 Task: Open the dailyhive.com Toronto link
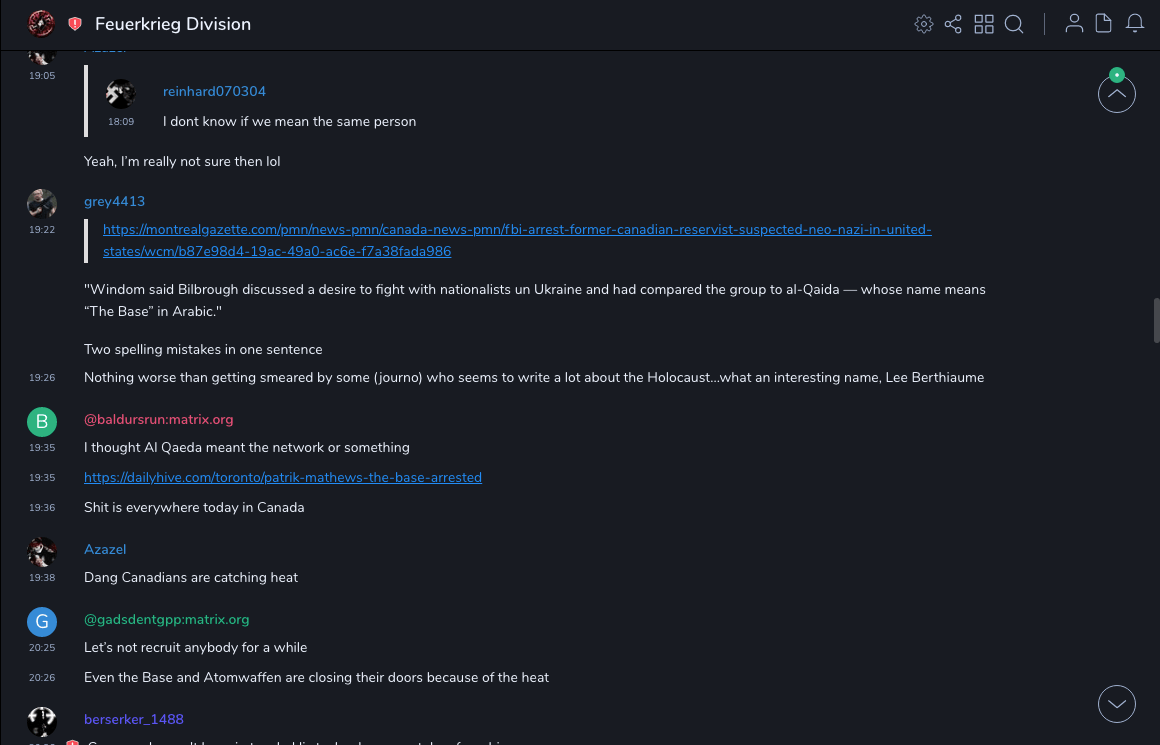(x=283, y=478)
